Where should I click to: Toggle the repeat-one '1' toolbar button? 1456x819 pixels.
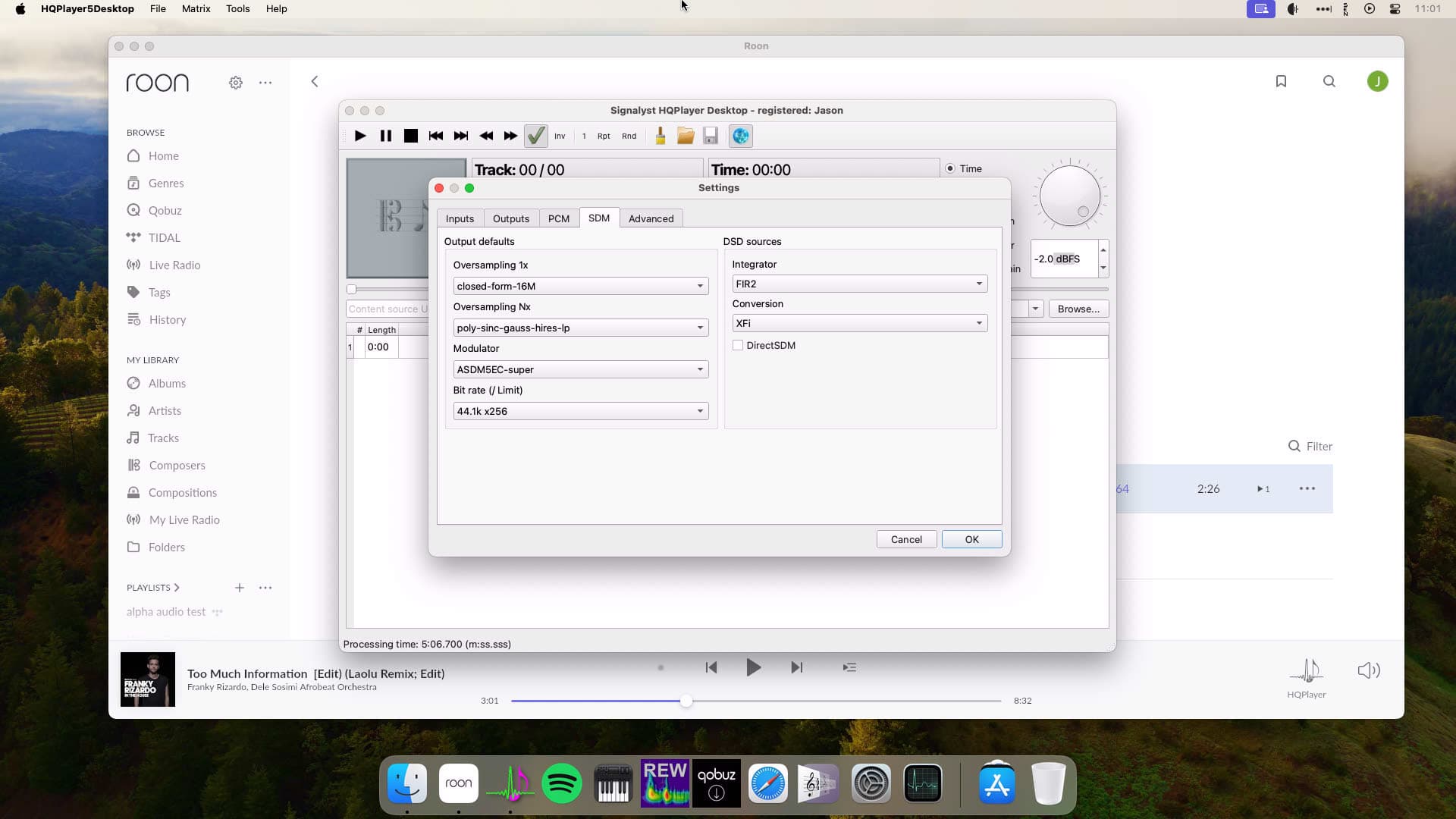584,136
